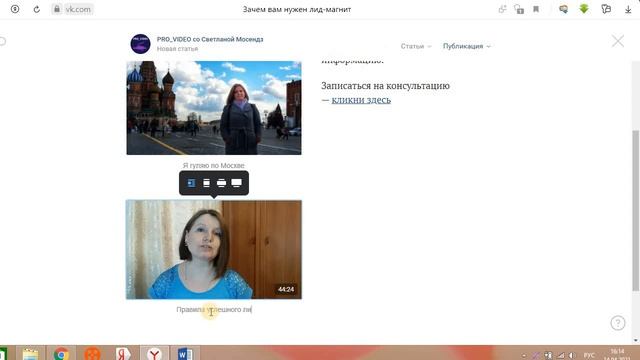
Task: Close the article editor with the X
Action: point(618,41)
